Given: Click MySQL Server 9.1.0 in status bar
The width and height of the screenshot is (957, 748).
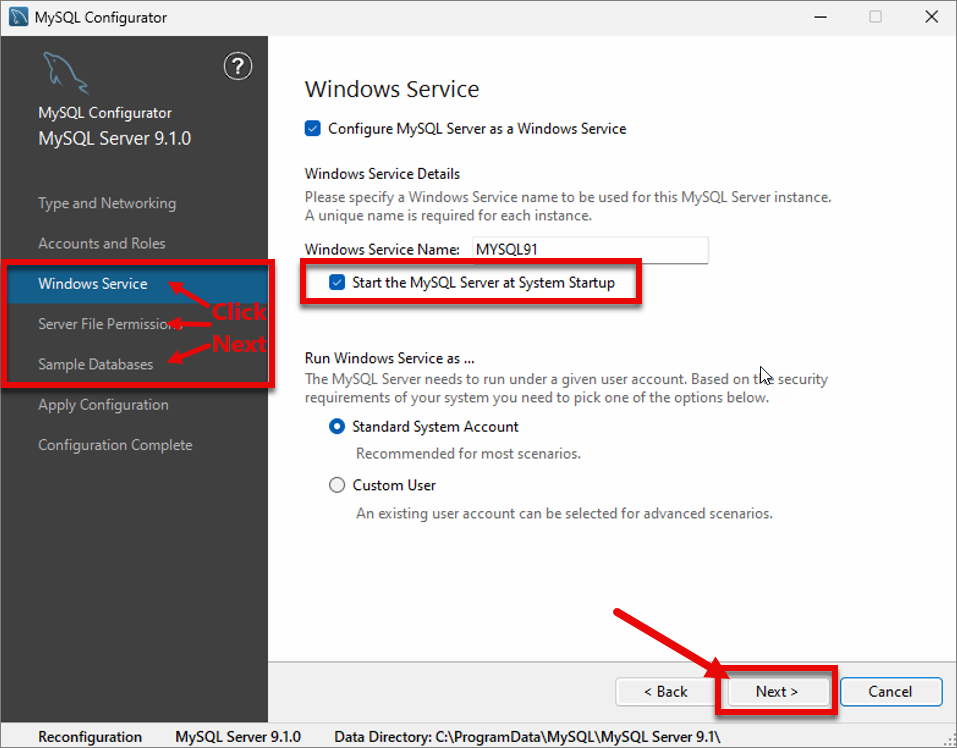Looking at the screenshot, I should click(x=238, y=737).
